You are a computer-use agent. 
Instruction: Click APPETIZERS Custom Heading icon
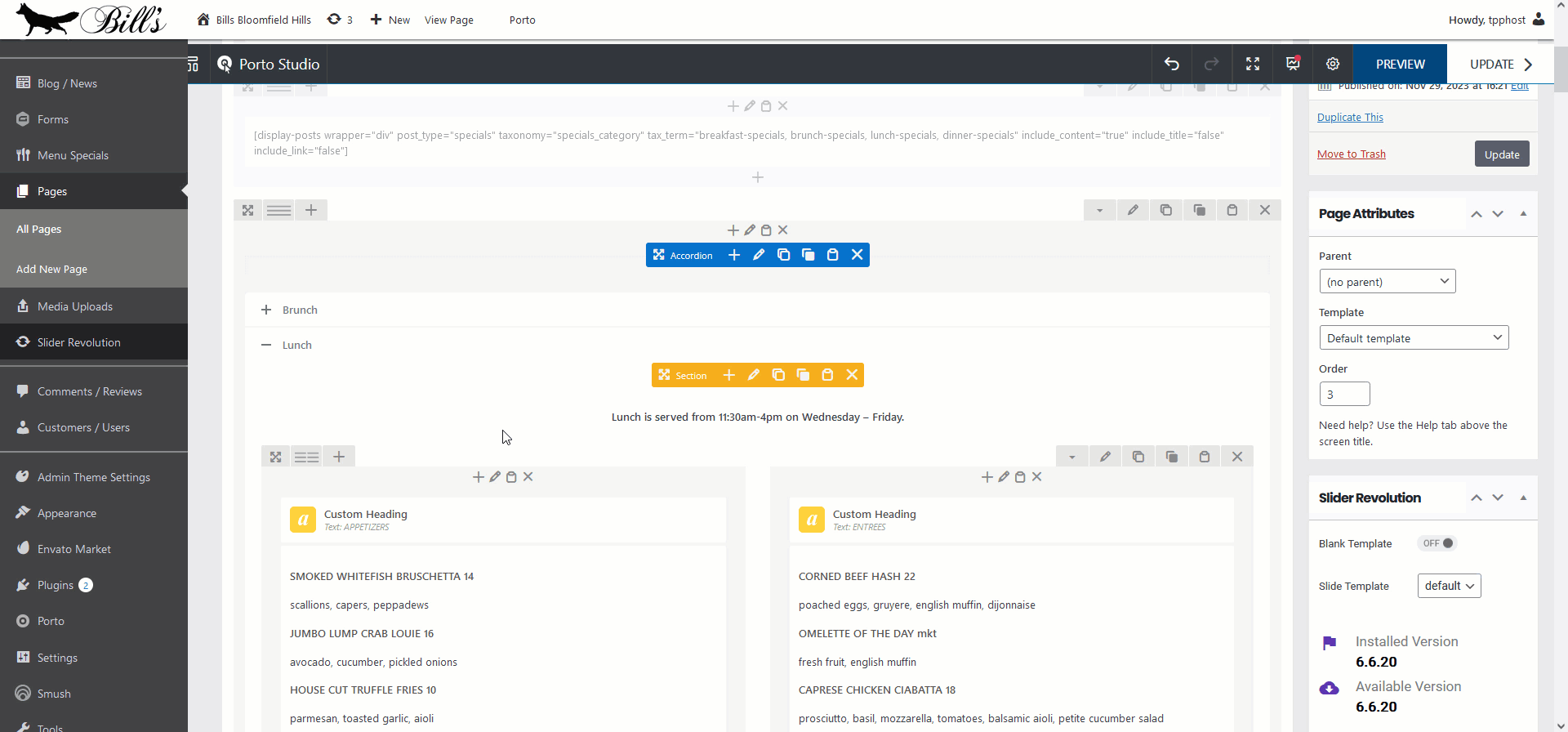(x=303, y=520)
